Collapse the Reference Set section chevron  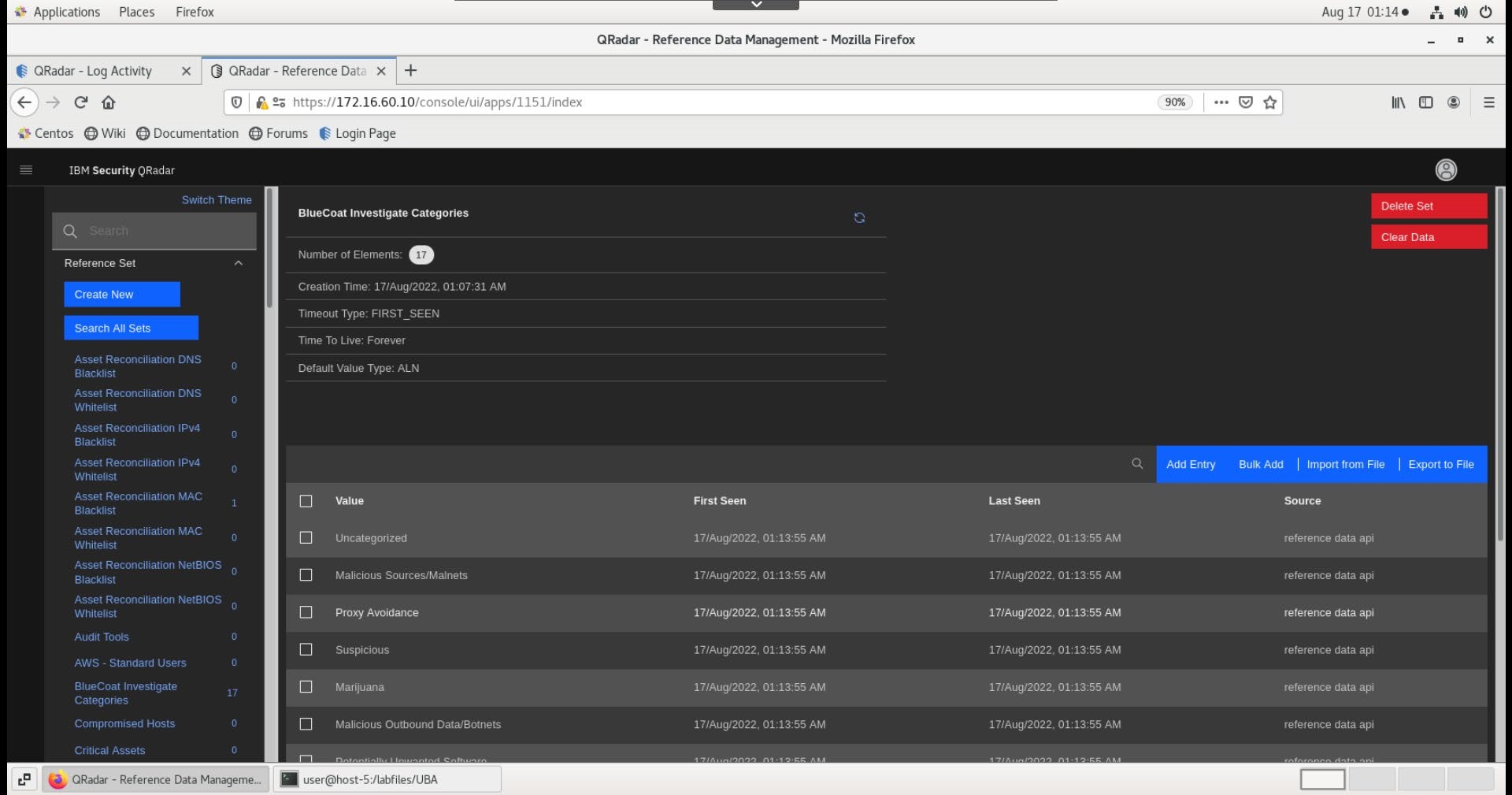[x=238, y=263]
